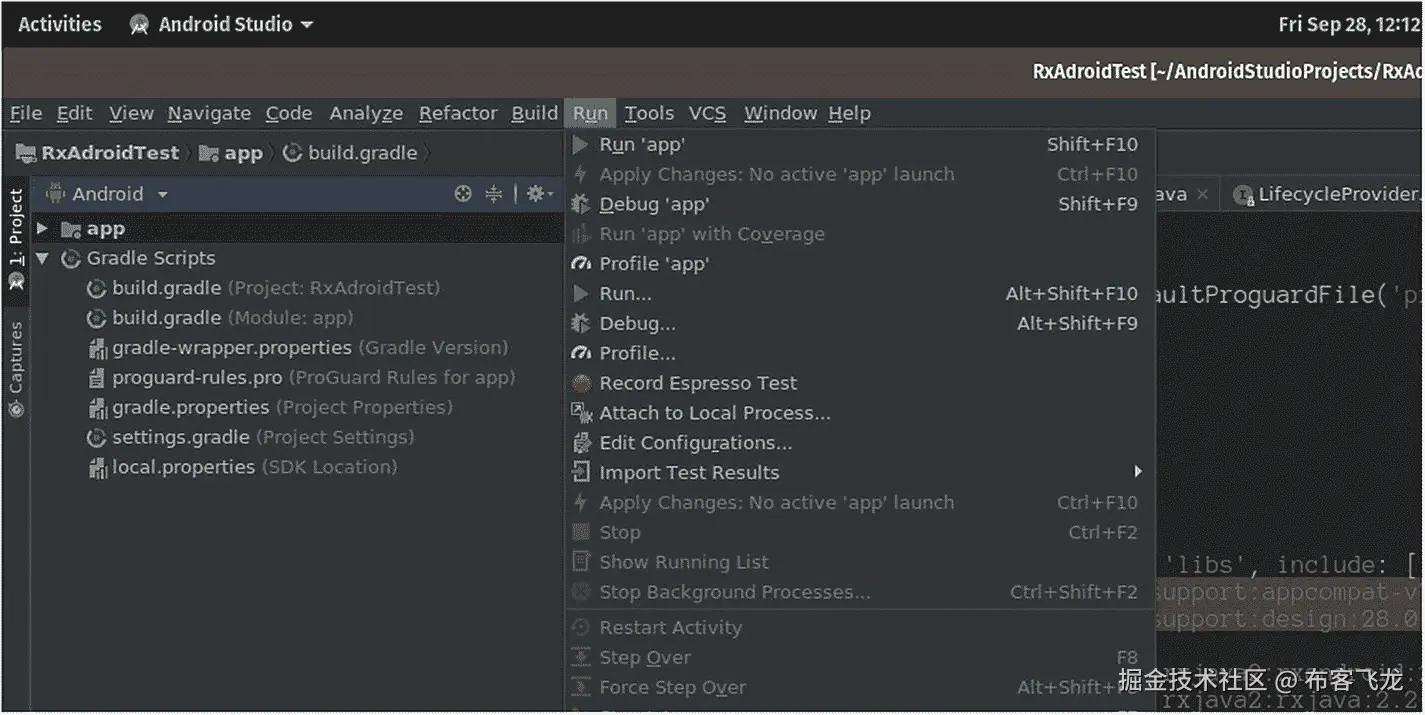Click the scroll-from-source target icon

(463, 194)
